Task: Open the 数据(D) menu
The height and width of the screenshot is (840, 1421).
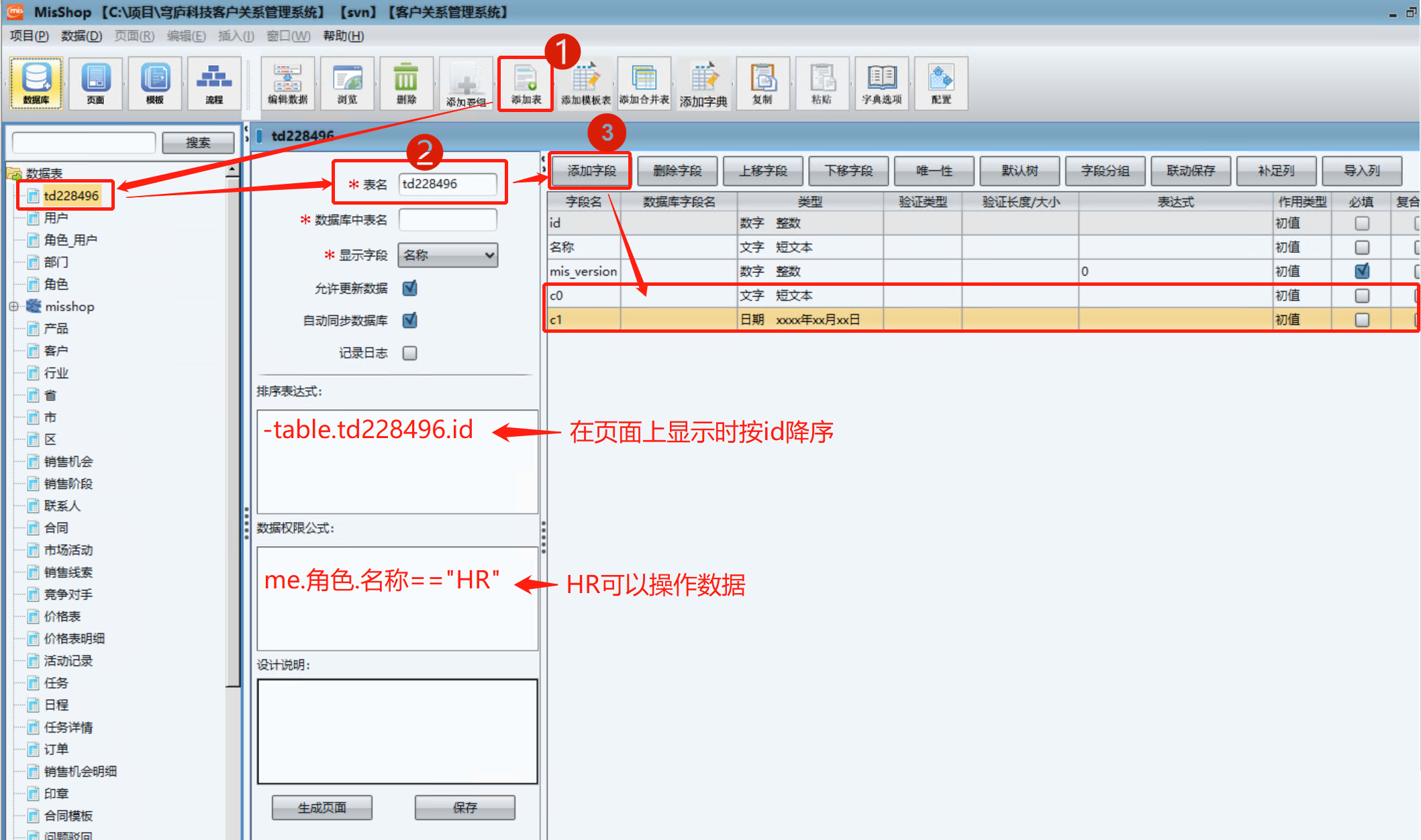Action: 81,36
